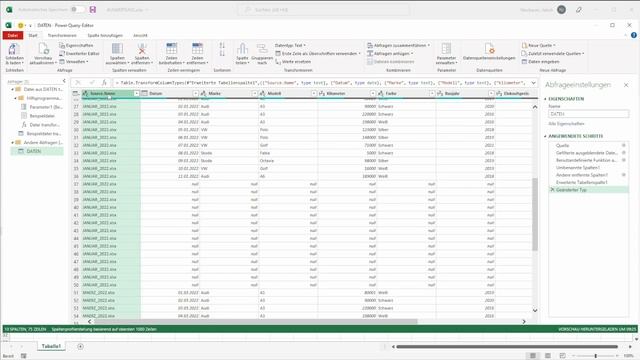640x360 pixels.
Task: Click the query Name input field
Action: [588, 114]
